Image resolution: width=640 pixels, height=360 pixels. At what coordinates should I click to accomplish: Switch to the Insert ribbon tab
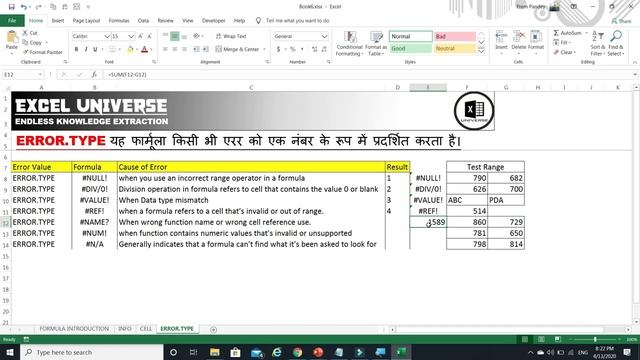pyautogui.click(x=58, y=20)
